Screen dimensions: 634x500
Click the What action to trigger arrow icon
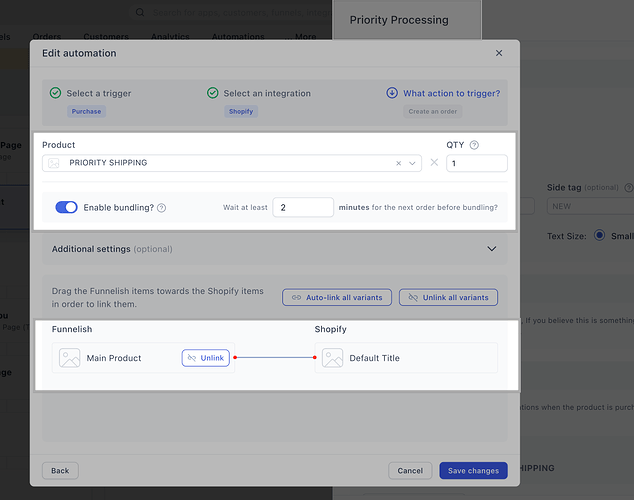[392, 93]
